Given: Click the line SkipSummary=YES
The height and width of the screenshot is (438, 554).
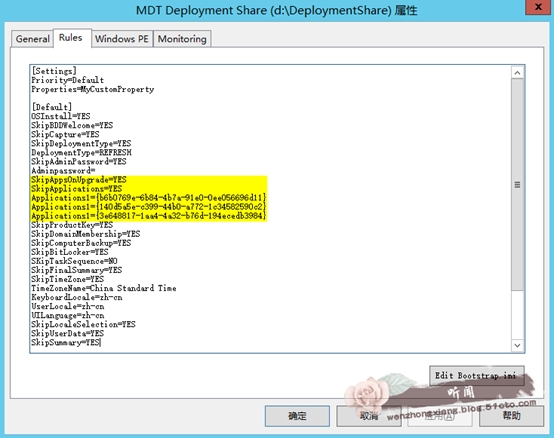Looking at the screenshot, I should 66,342.
